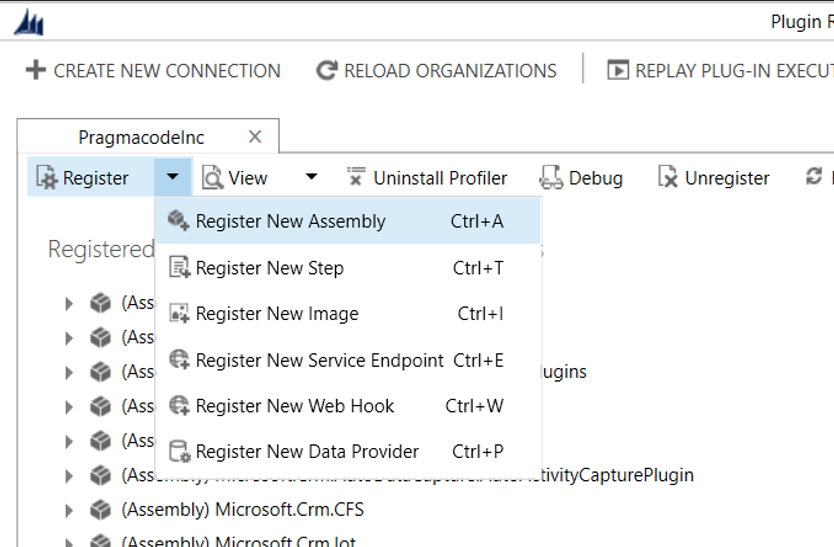The image size is (834, 547).
Task: Click the Service Endpoint globe icon
Action: pos(179,359)
